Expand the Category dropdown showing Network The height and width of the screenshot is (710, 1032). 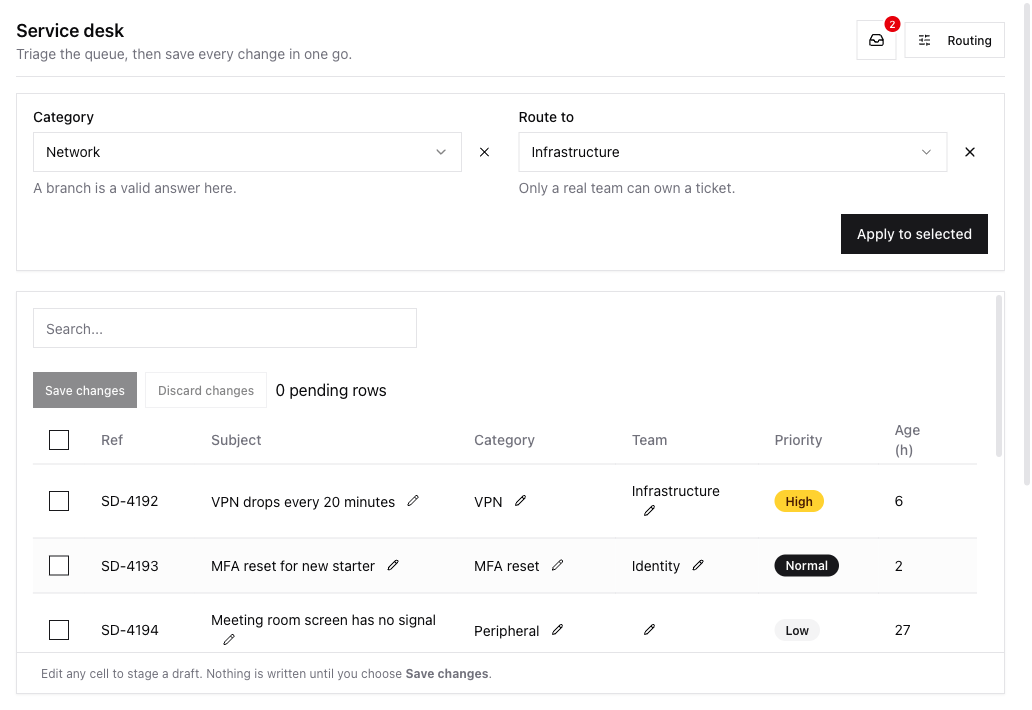pyautogui.click(x=247, y=152)
